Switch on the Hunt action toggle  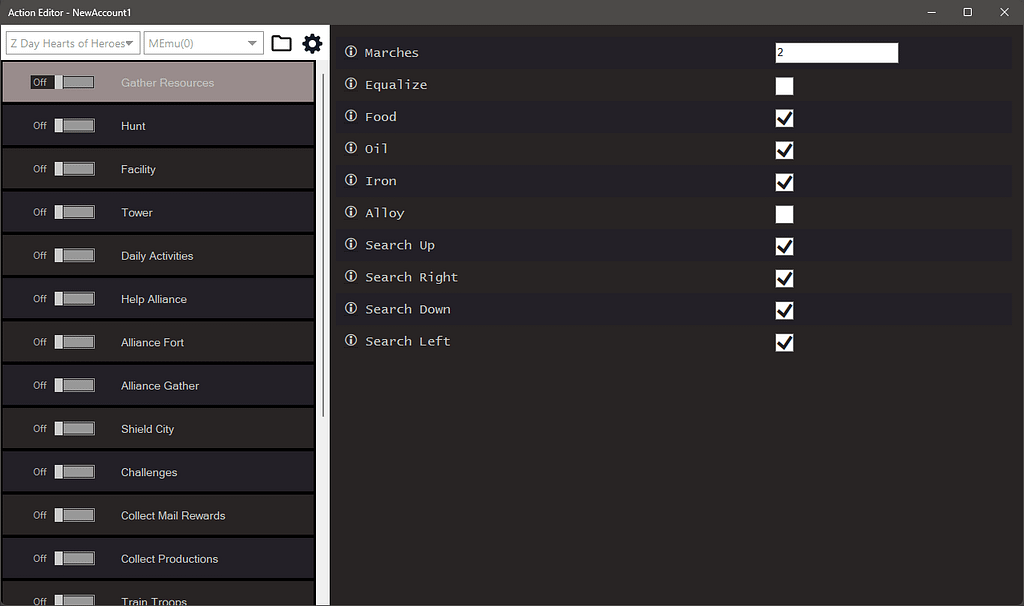pos(72,125)
